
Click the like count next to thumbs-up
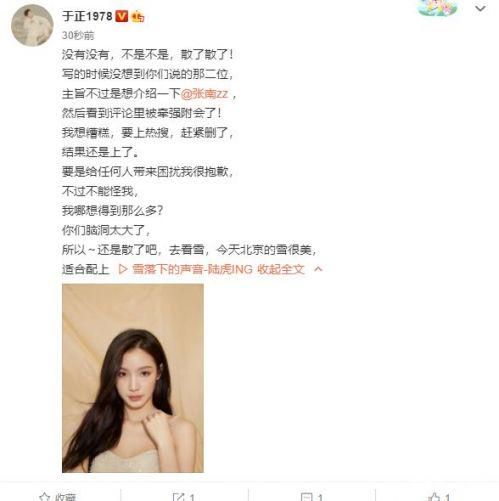[x=447, y=498]
